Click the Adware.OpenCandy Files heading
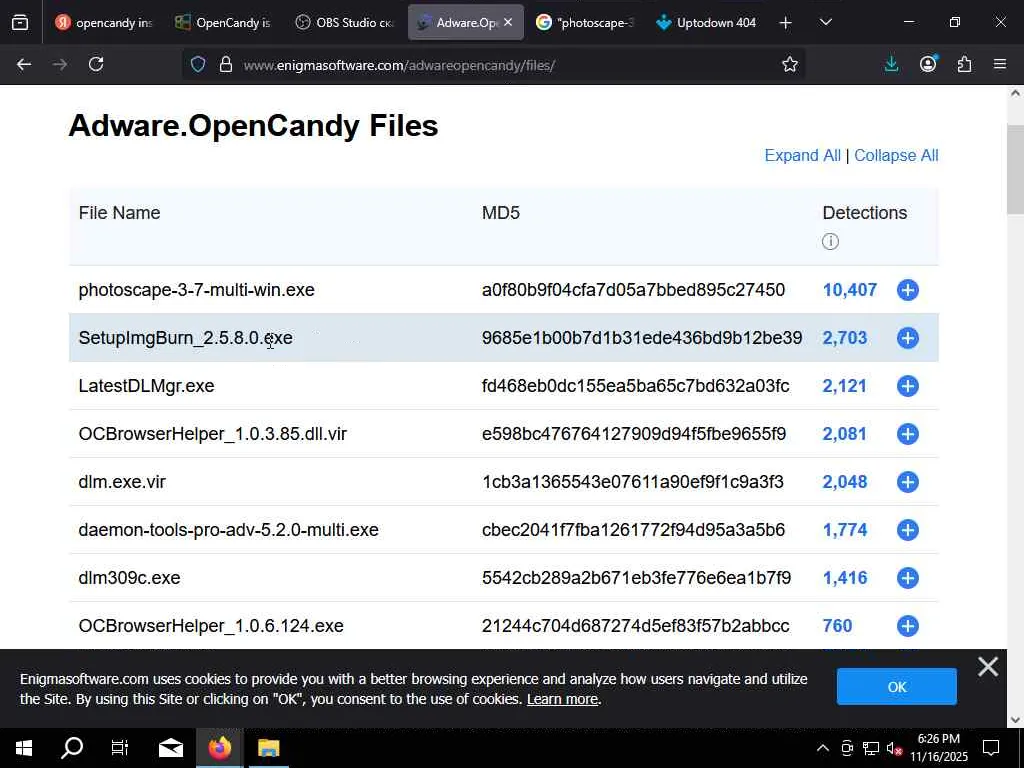 click(x=253, y=125)
